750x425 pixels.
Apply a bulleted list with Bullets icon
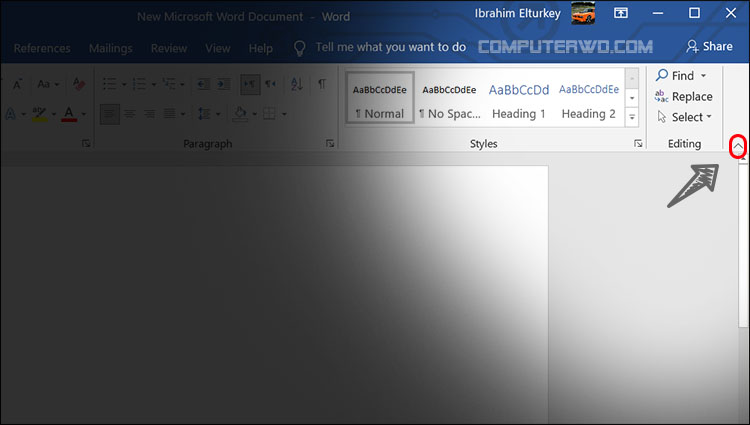pyautogui.click(x=110, y=84)
